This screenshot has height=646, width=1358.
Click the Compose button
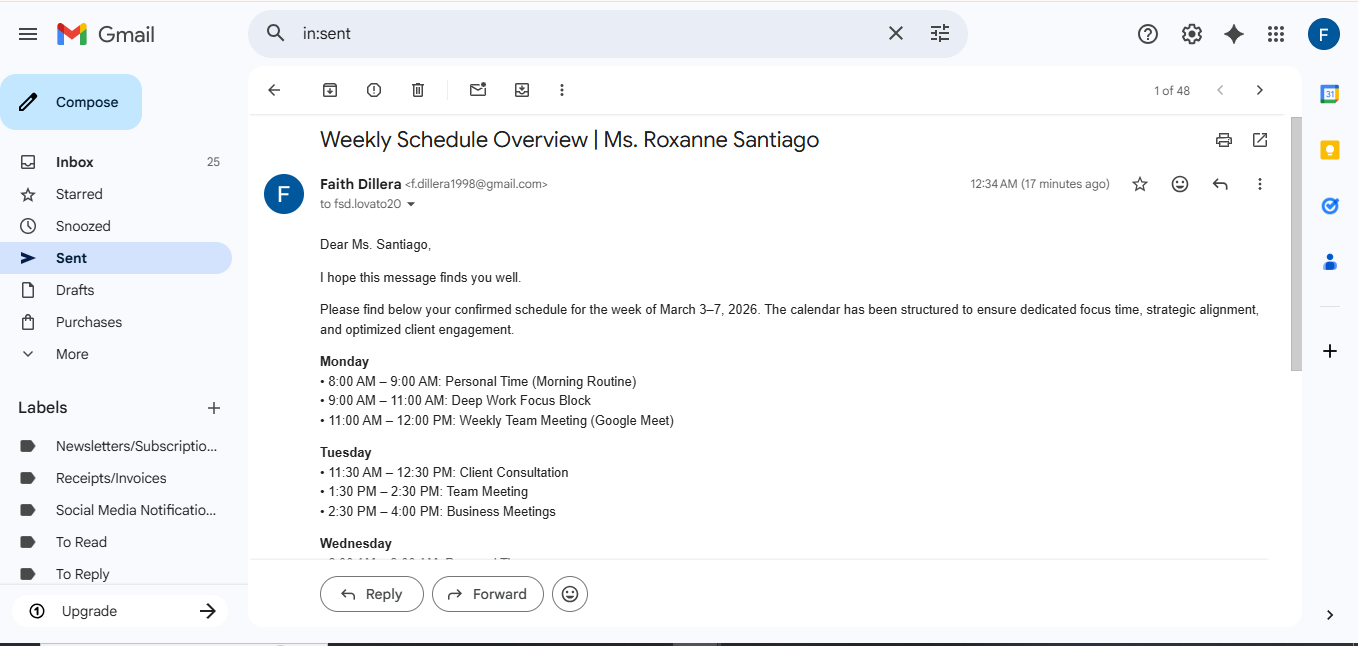tap(71, 102)
